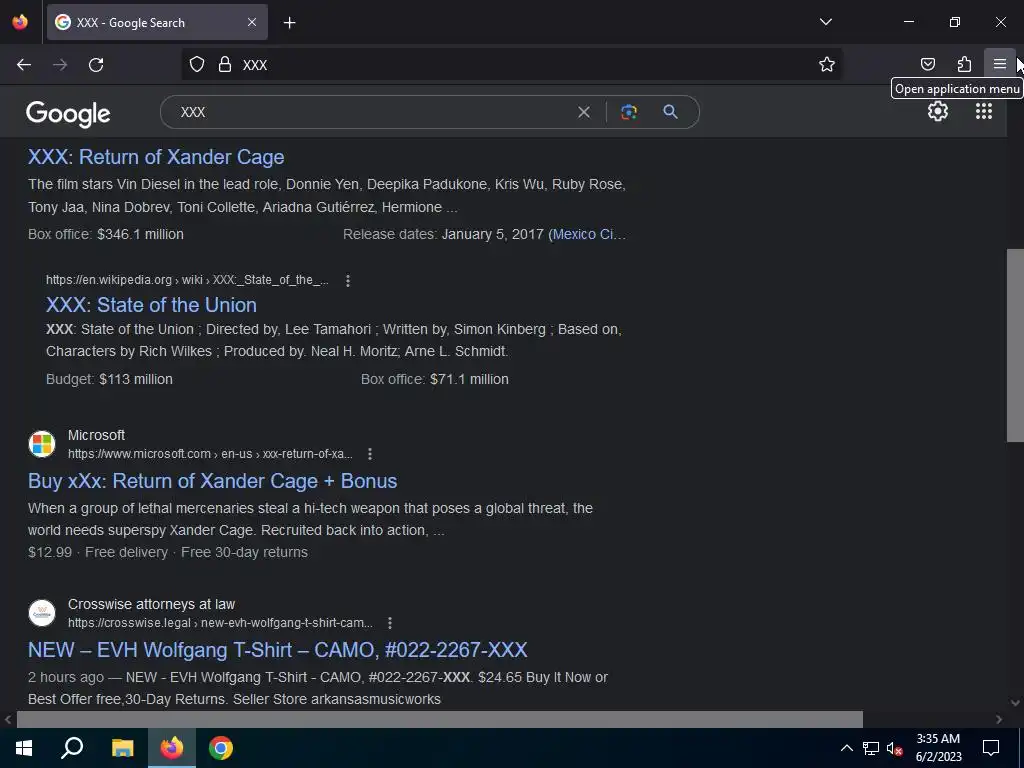The image size is (1024, 768).
Task: Show hidden system tray icons
Action: point(846,748)
